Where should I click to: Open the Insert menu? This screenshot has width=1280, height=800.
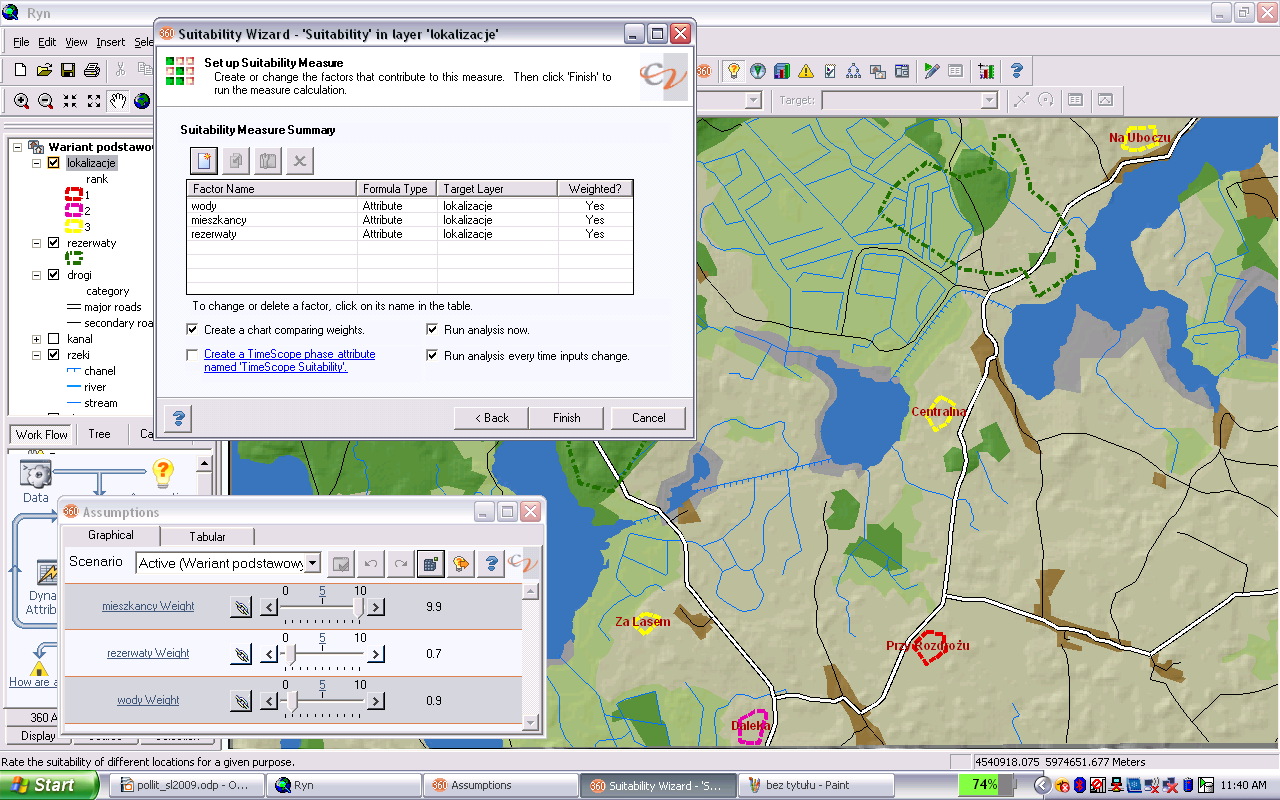(x=111, y=42)
